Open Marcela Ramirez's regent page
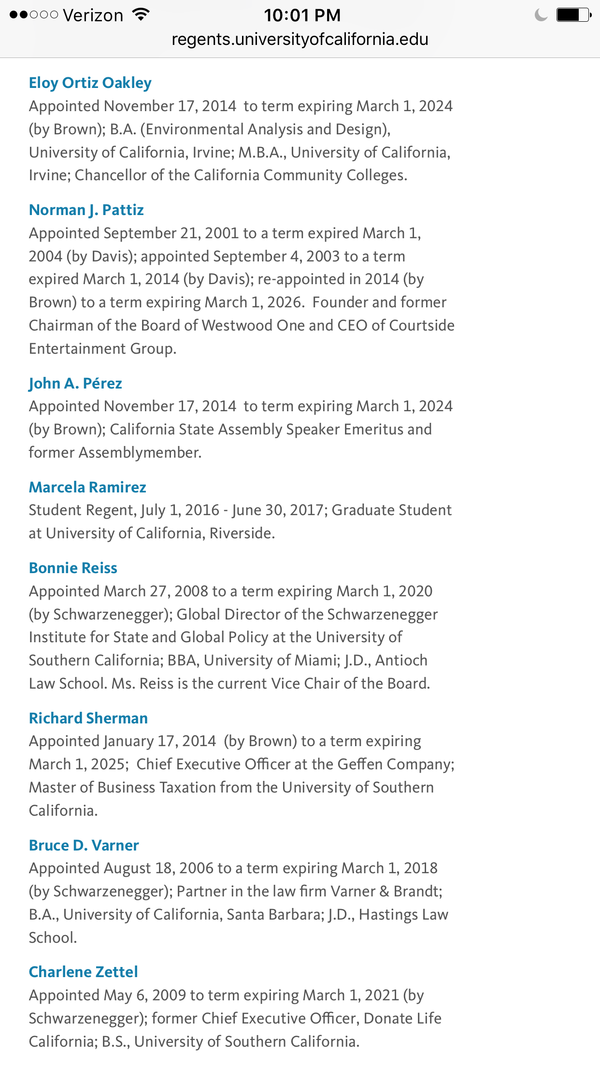Image resolution: width=600 pixels, height=1067 pixels. [87, 487]
